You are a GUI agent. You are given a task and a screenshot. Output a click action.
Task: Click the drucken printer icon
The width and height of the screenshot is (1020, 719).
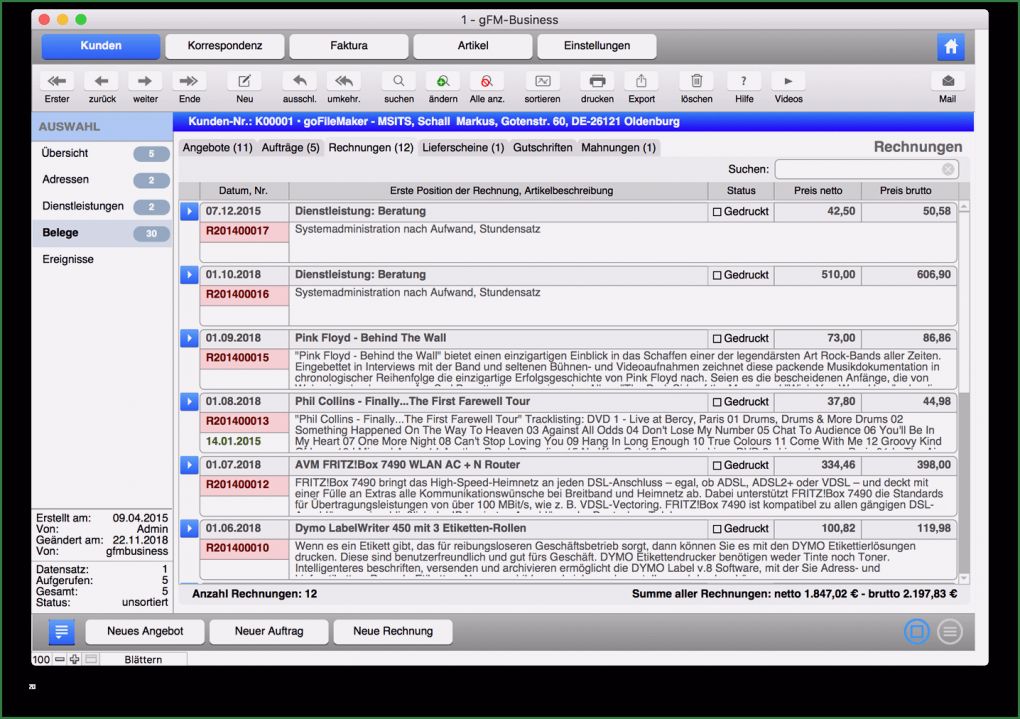pos(597,81)
